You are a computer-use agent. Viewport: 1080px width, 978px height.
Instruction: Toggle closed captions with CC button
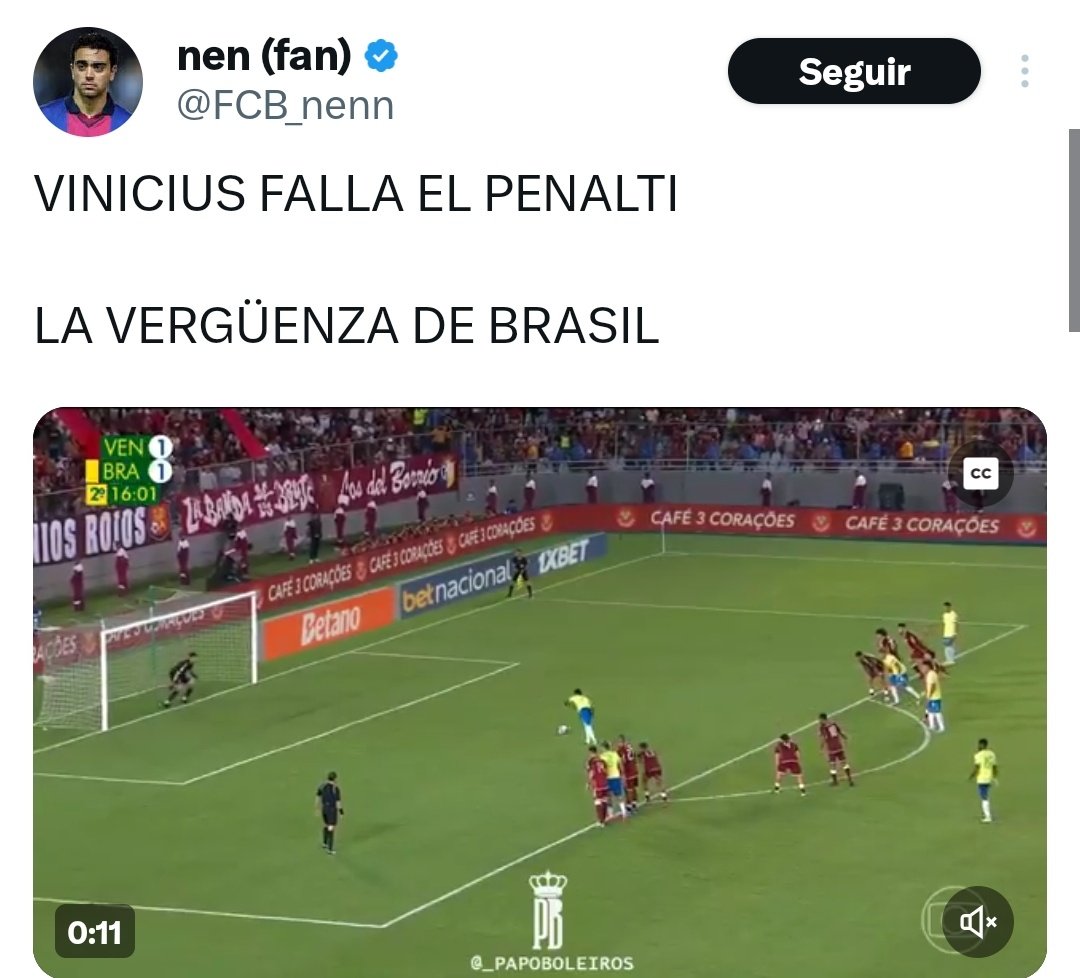tap(980, 474)
